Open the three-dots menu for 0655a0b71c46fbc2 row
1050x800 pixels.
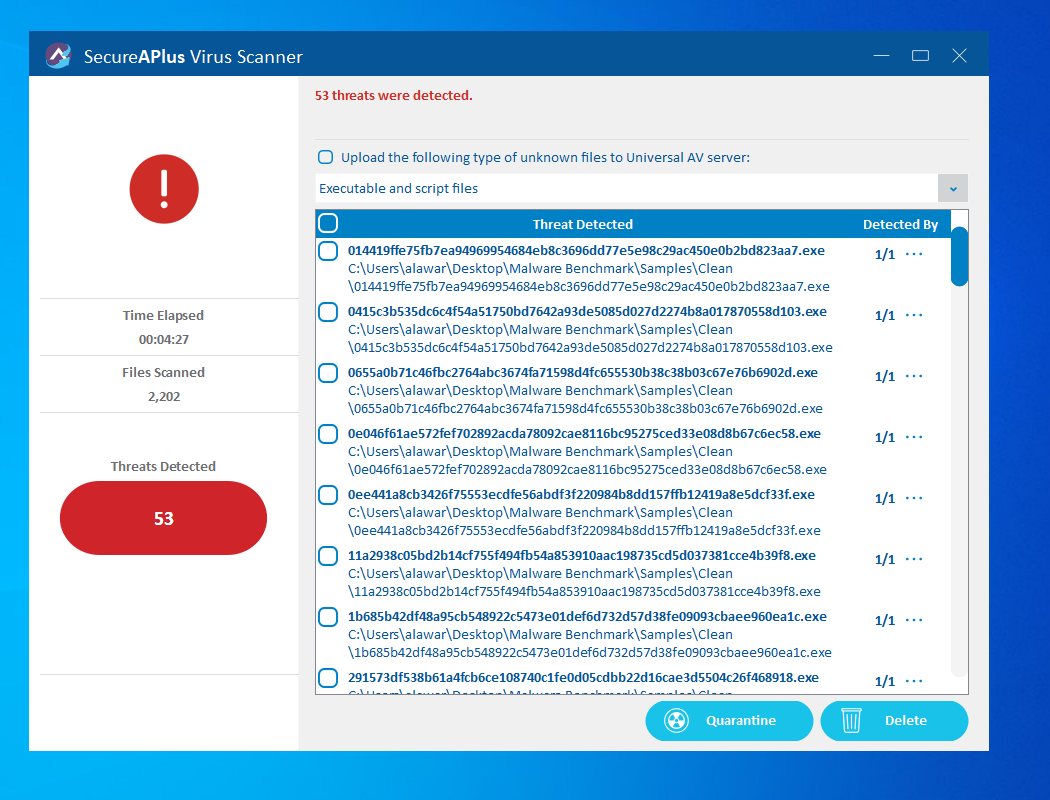coord(914,376)
